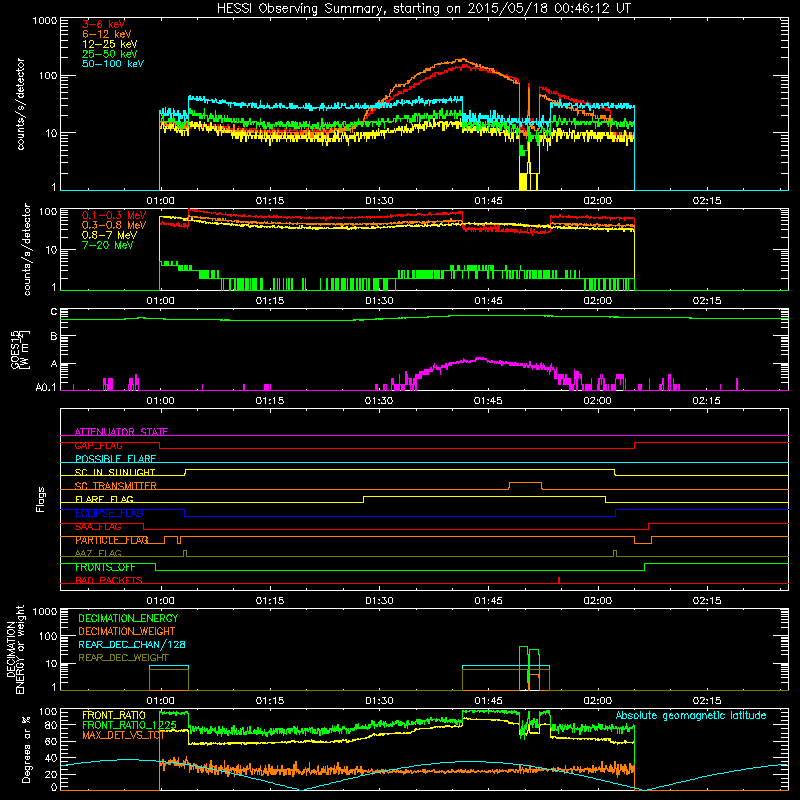This screenshot has height=800, width=800.
Task: Select the 6-12 keV legend label
Action: [x=107, y=34]
